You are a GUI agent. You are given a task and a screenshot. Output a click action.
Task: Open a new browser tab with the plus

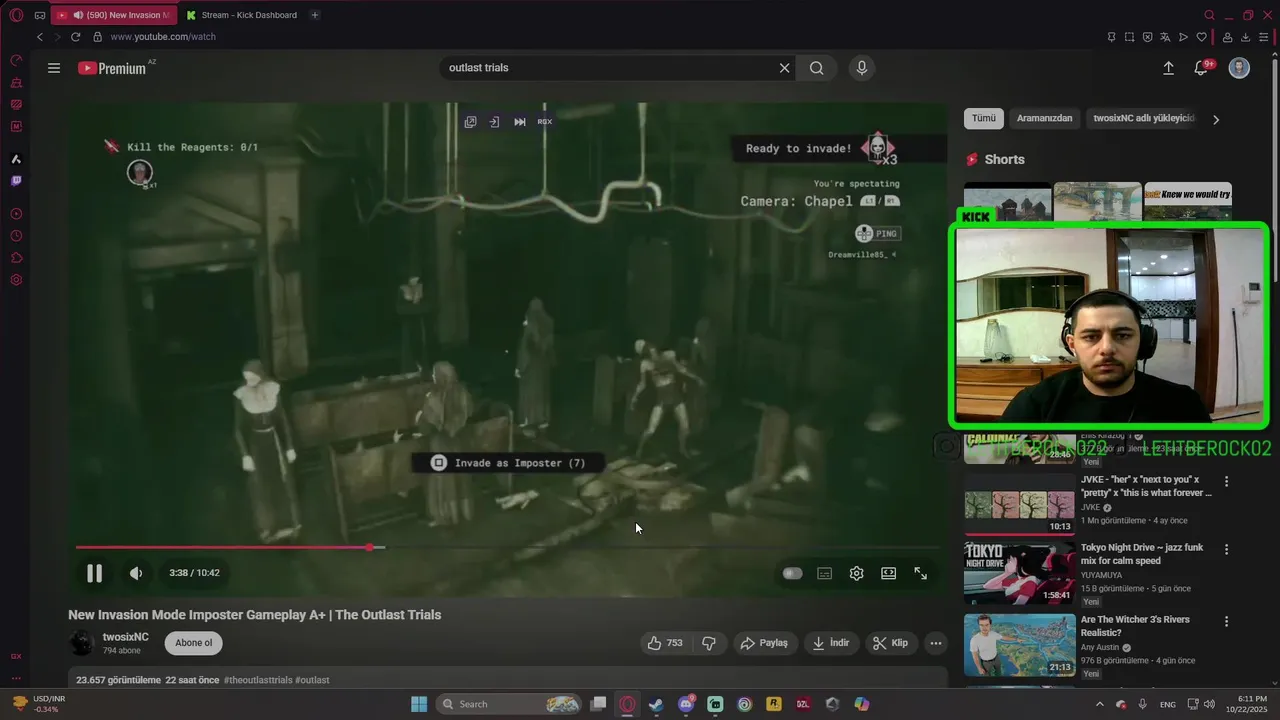(315, 15)
